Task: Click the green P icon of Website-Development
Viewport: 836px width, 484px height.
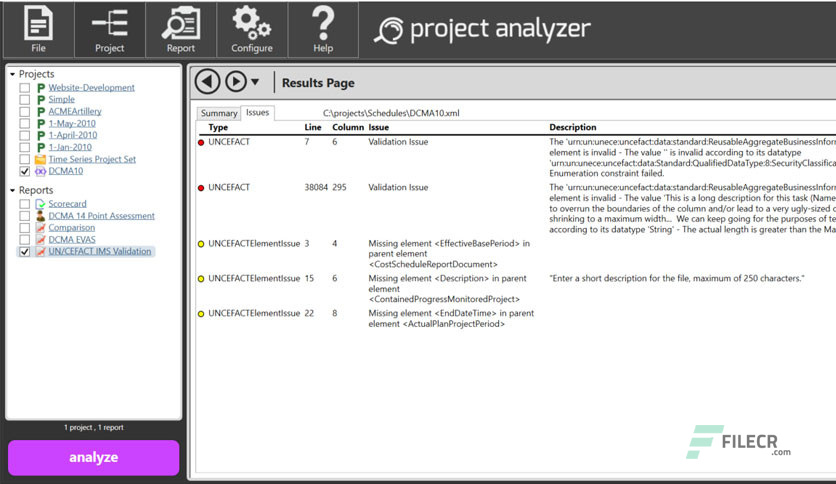Action: pyautogui.click(x=41, y=88)
